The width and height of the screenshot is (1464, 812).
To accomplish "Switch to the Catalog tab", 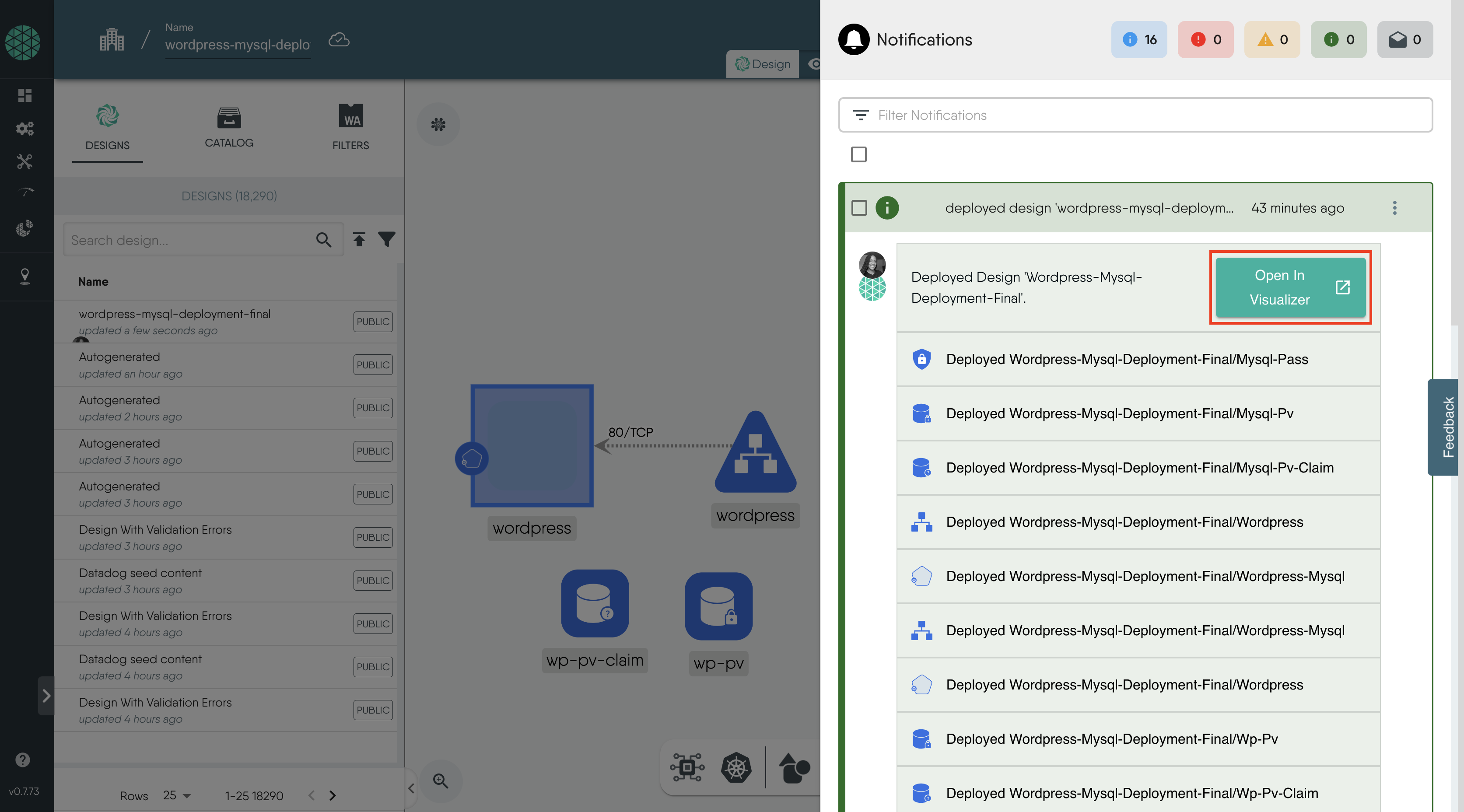I will [228, 127].
